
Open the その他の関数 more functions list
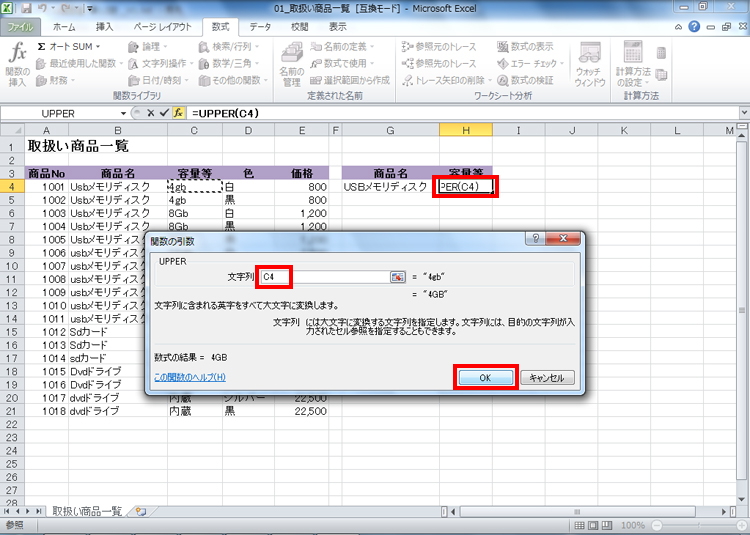tap(233, 80)
